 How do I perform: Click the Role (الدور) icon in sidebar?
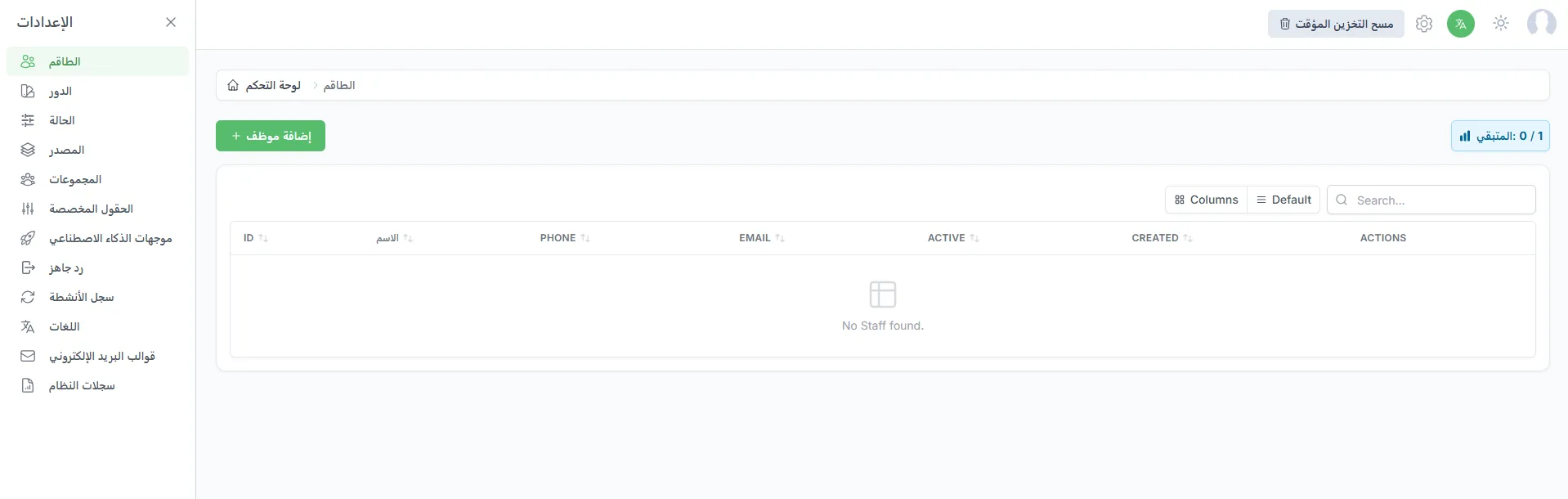click(28, 91)
